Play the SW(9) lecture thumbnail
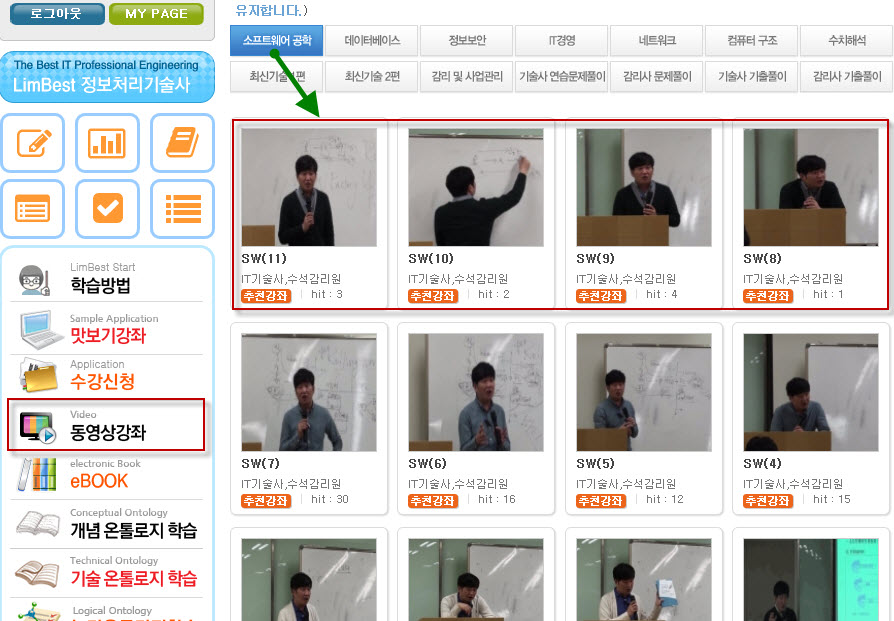This screenshot has width=894, height=621. (x=644, y=187)
